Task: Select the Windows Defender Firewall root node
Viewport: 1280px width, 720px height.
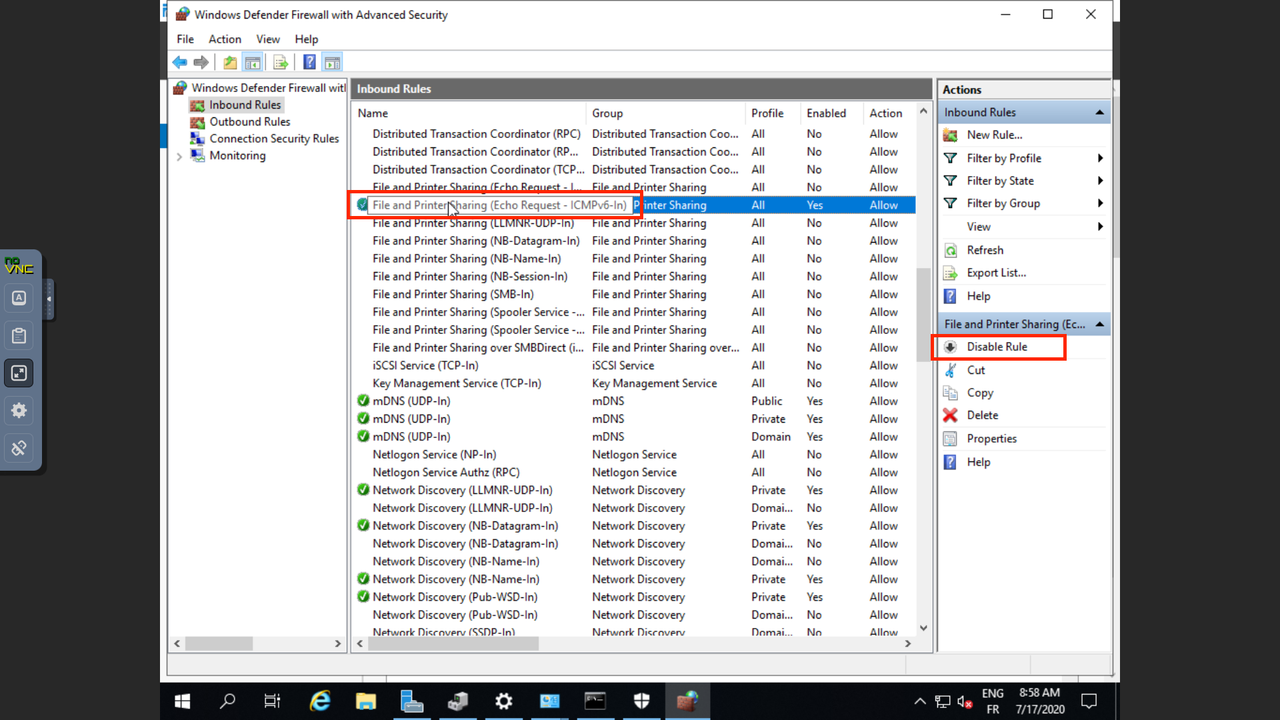Action: 259,88
